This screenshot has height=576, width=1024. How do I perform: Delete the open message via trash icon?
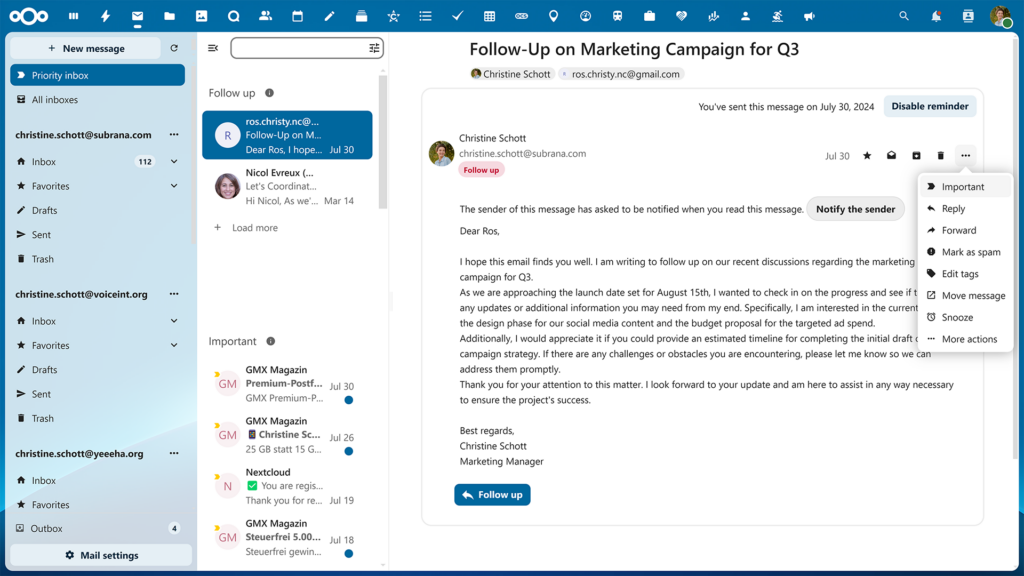(x=940, y=155)
